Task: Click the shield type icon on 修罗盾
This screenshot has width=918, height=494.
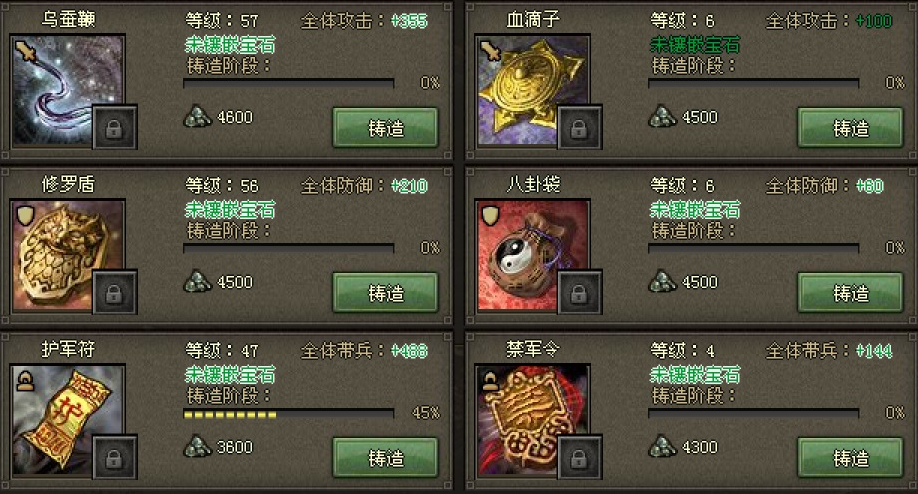Action: (x=25, y=216)
